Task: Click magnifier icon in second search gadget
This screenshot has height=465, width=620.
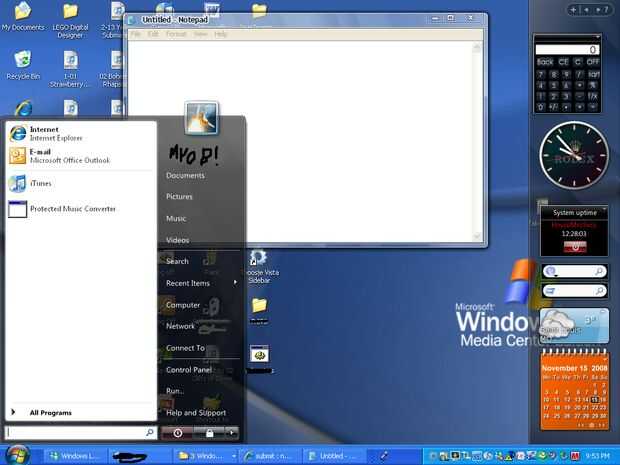Action: coord(600,291)
